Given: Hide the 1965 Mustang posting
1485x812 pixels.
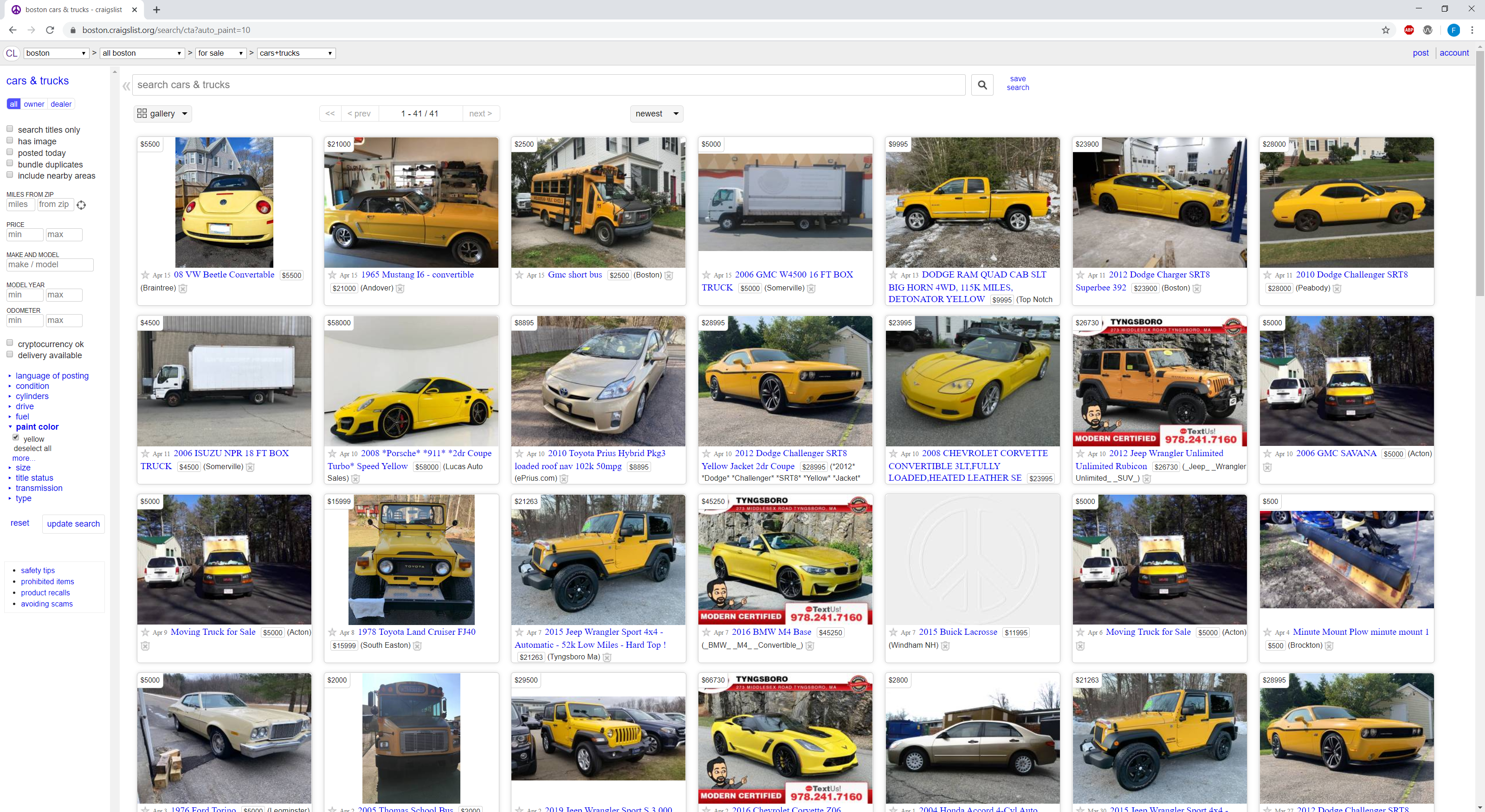Looking at the screenshot, I should pyautogui.click(x=400, y=288).
